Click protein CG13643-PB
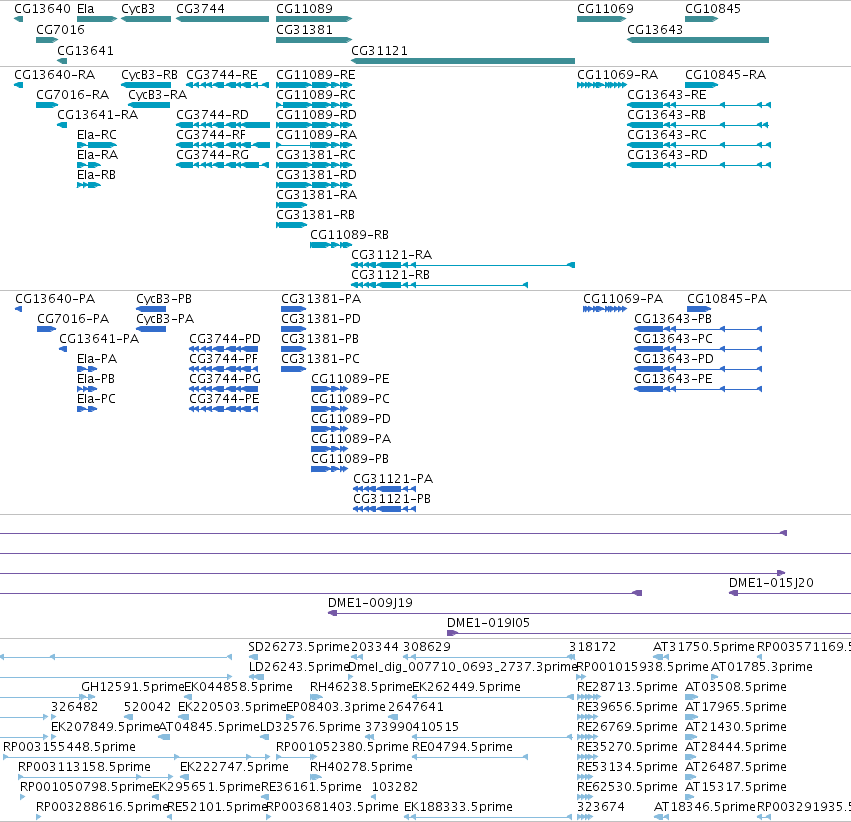Image resolution: width=851 pixels, height=822 pixels. pos(698,329)
